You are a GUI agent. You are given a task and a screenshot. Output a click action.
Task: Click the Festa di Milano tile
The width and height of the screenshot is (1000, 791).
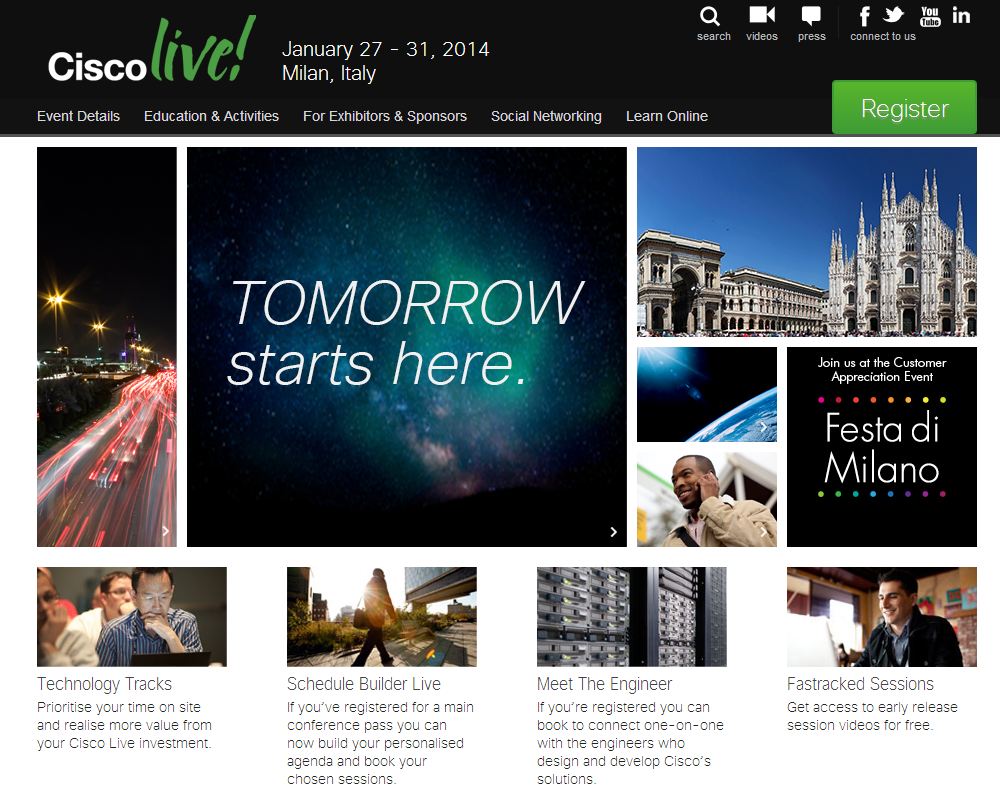[x=881, y=446]
